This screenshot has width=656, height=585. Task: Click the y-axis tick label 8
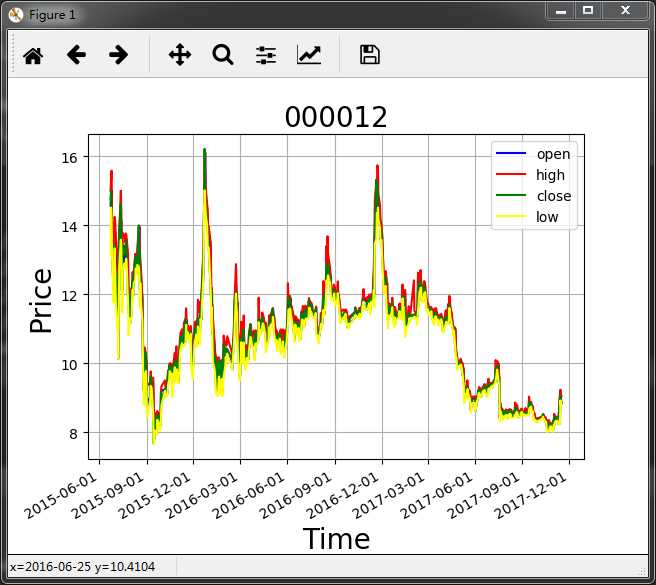click(74, 434)
